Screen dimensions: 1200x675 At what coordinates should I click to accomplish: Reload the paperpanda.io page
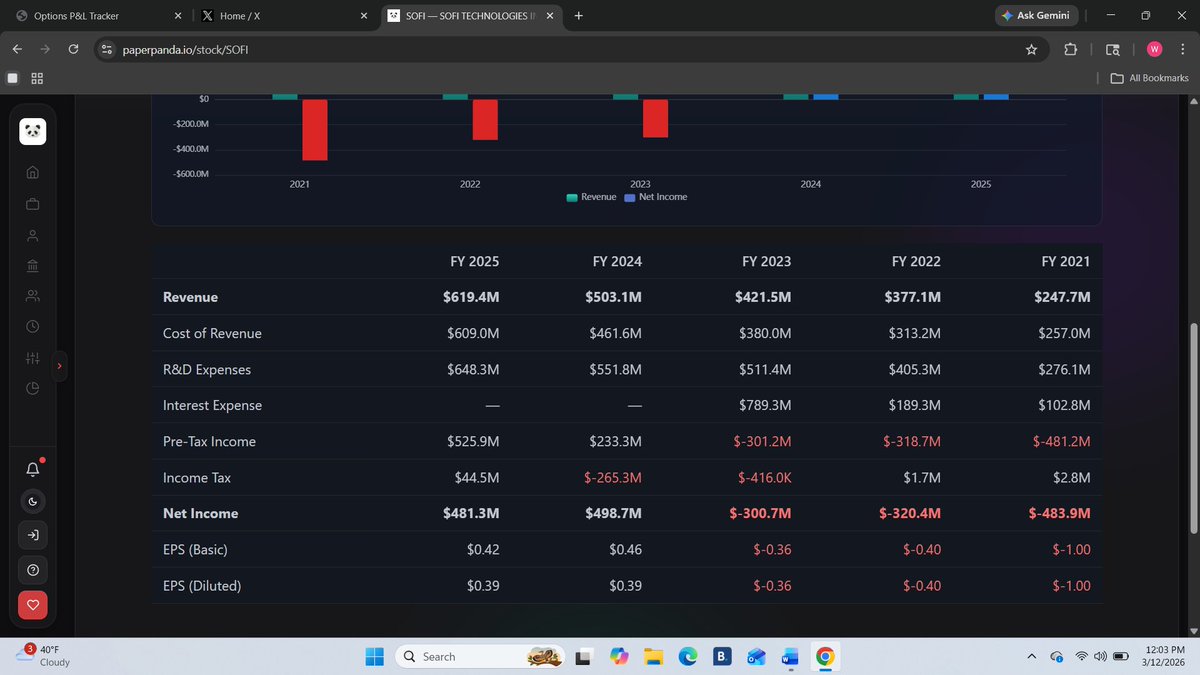click(x=73, y=49)
